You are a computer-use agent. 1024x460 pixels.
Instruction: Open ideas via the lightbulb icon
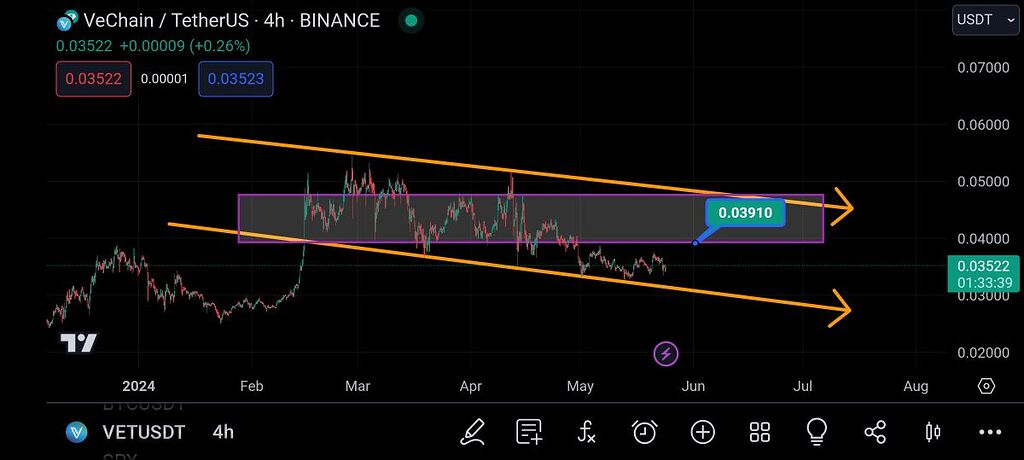817,432
